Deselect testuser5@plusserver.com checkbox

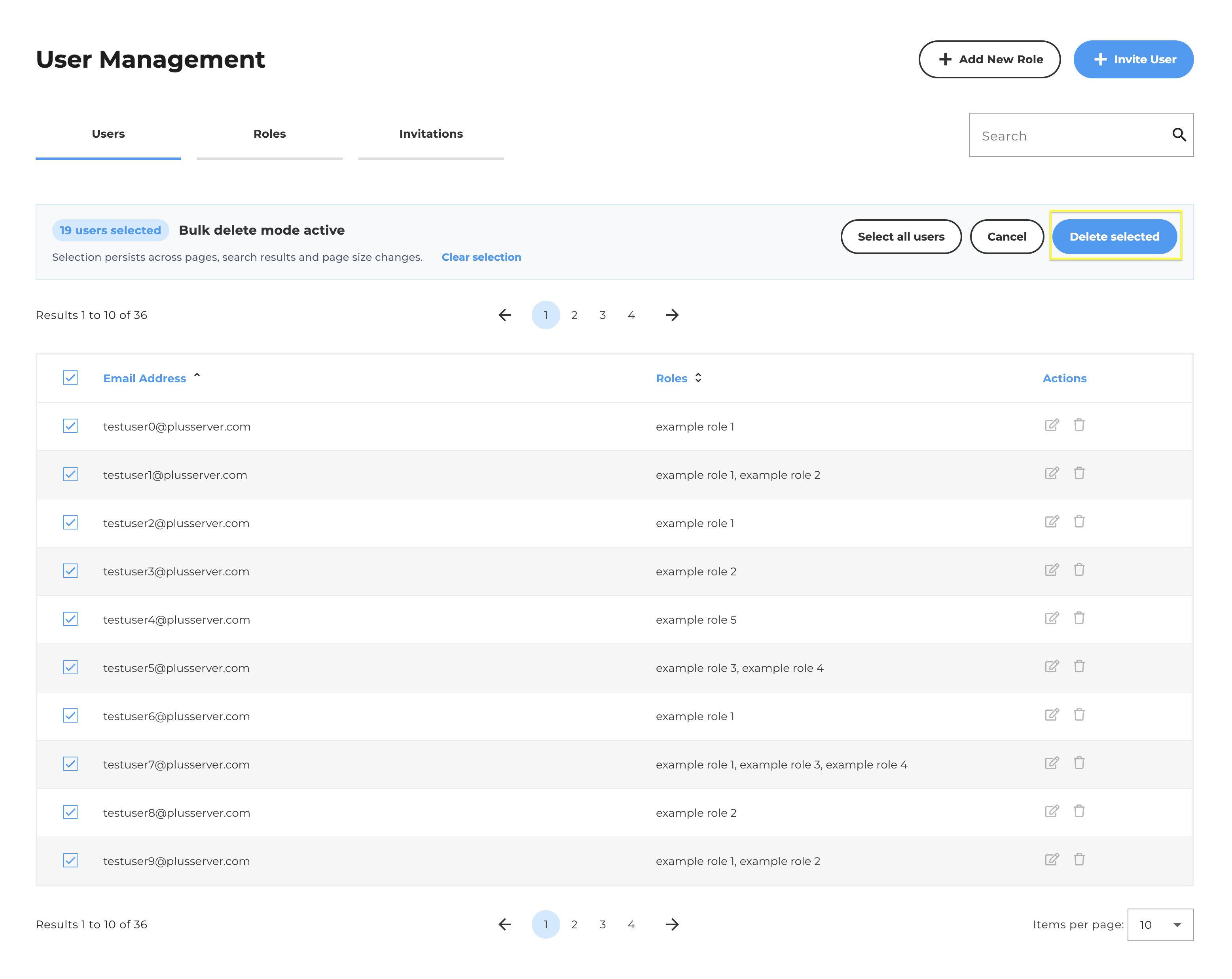pos(70,668)
